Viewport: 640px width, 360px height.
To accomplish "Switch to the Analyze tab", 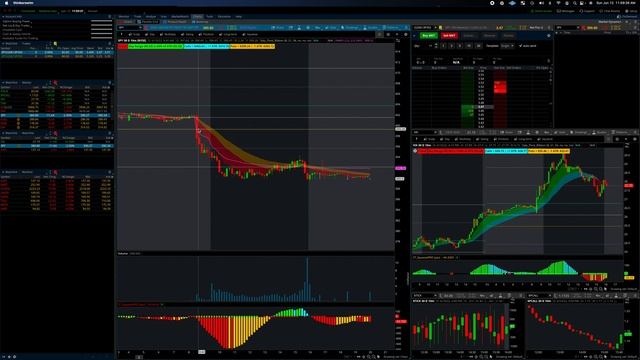I will (x=151, y=17).
